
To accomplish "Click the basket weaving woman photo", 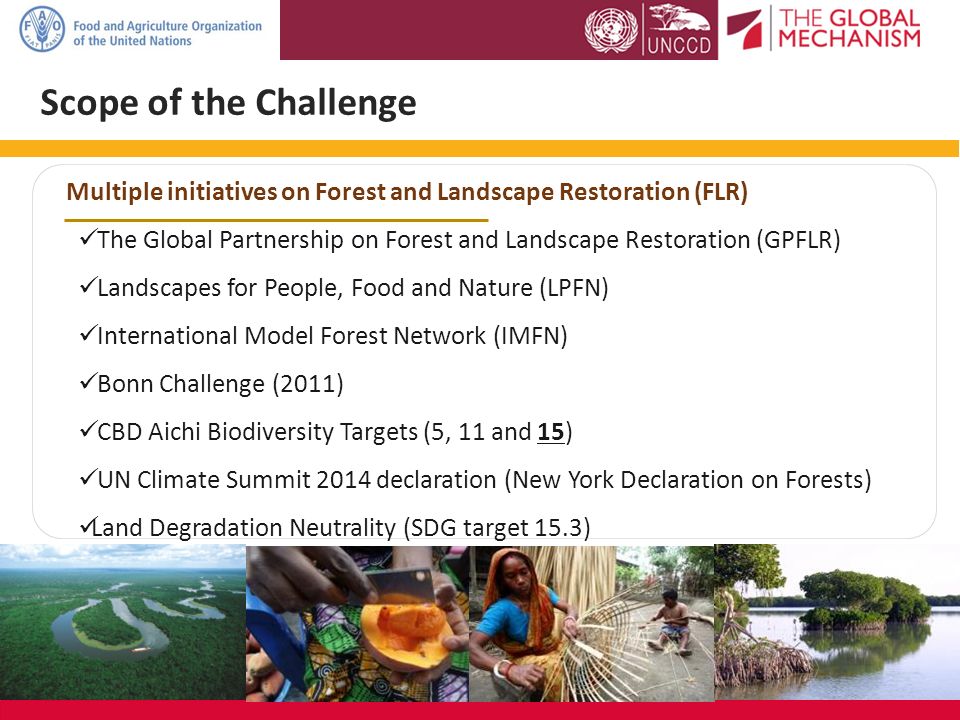I will [x=591, y=624].
